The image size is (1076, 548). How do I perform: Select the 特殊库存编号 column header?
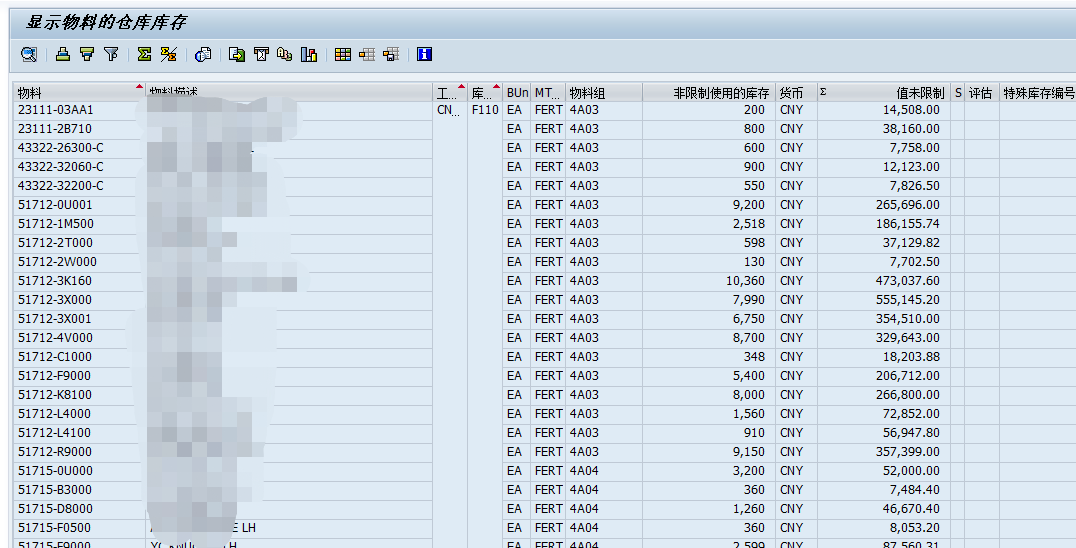pyautogui.click(x=1038, y=93)
